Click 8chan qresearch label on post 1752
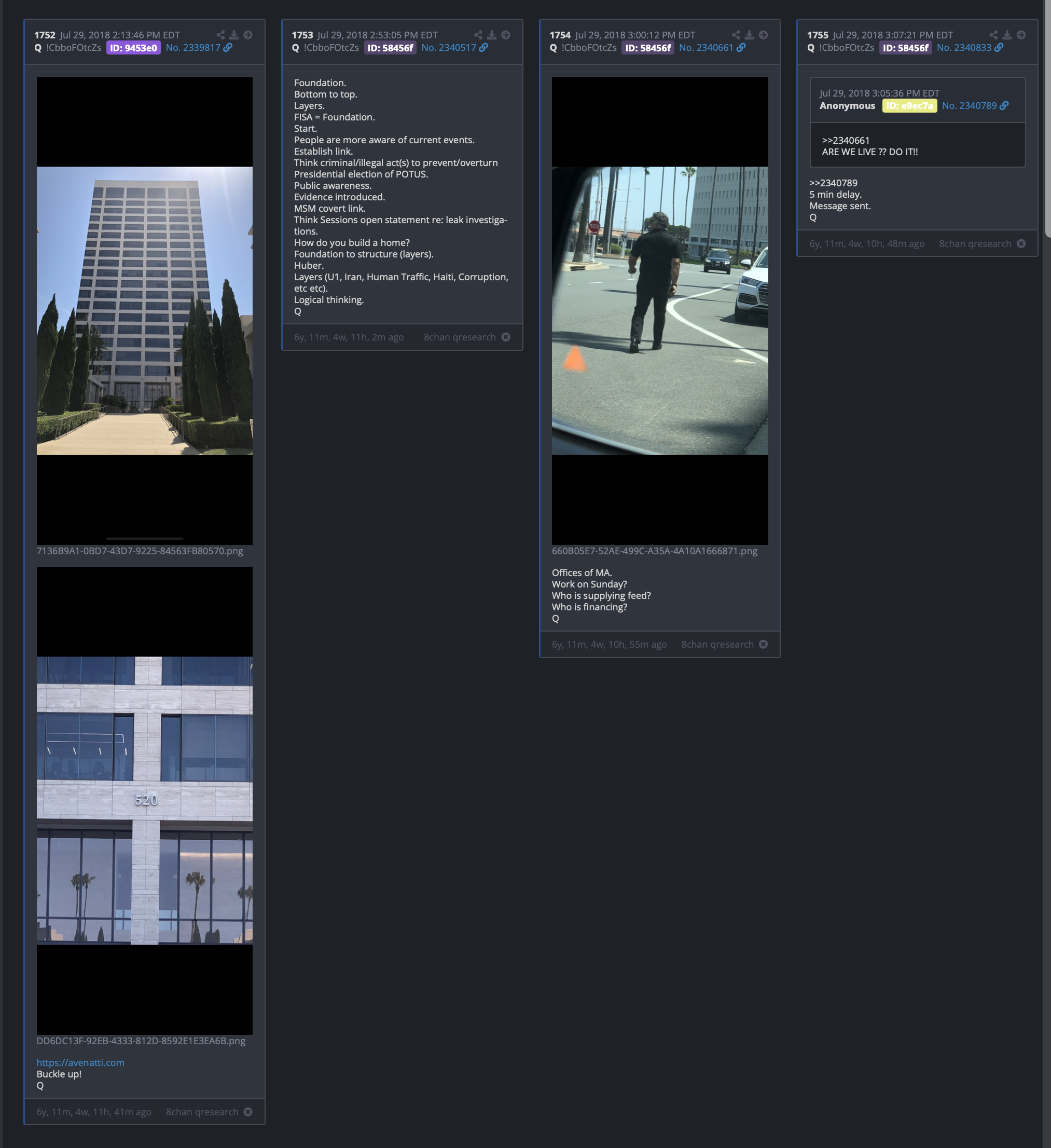 pyautogui.click(x=202, y=1112)
